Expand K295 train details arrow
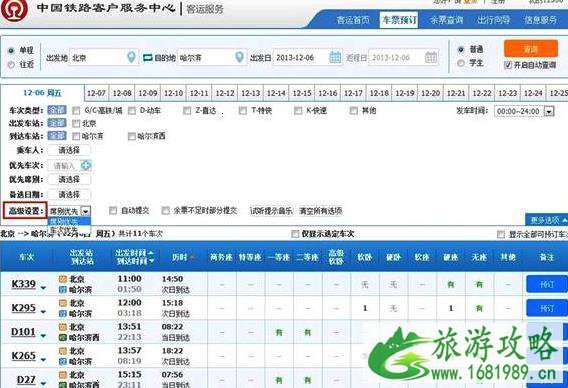The image size is (568, 388). point(43,312)
